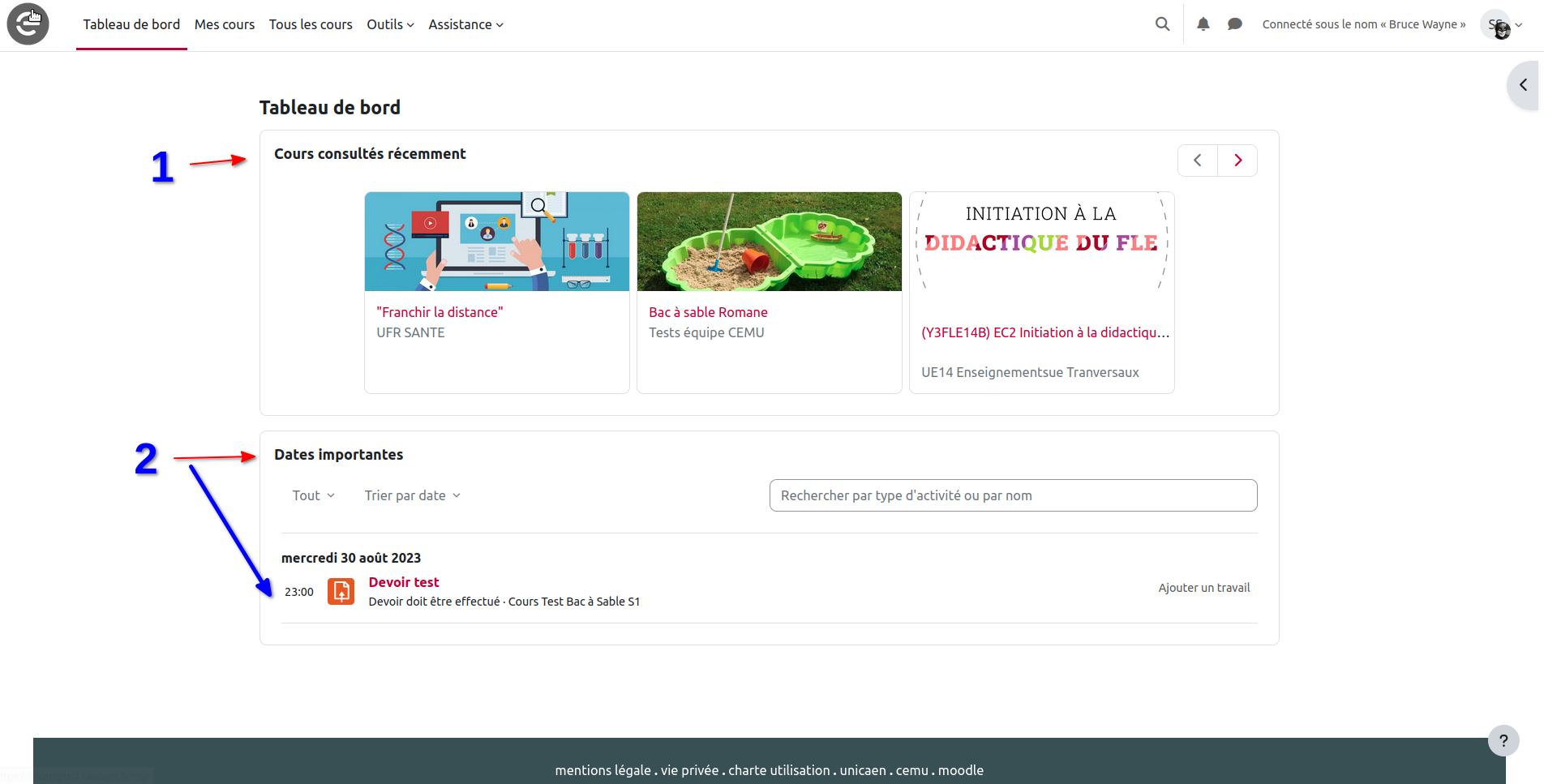Click the Devoir test assignment icon
The image size is (1544, 784).
pos(341,592)
